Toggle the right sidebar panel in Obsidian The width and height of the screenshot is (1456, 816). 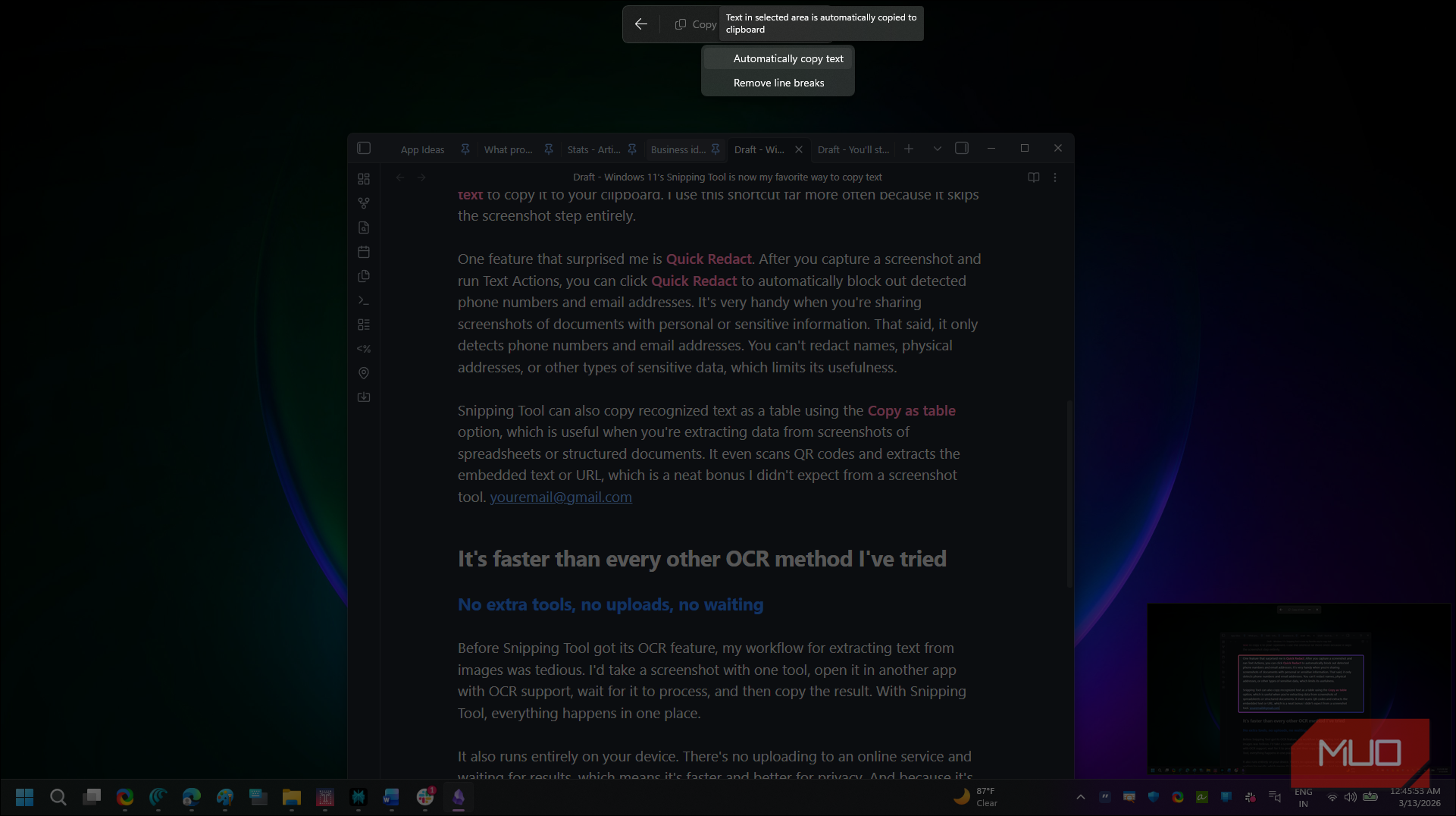click(962, 149)
